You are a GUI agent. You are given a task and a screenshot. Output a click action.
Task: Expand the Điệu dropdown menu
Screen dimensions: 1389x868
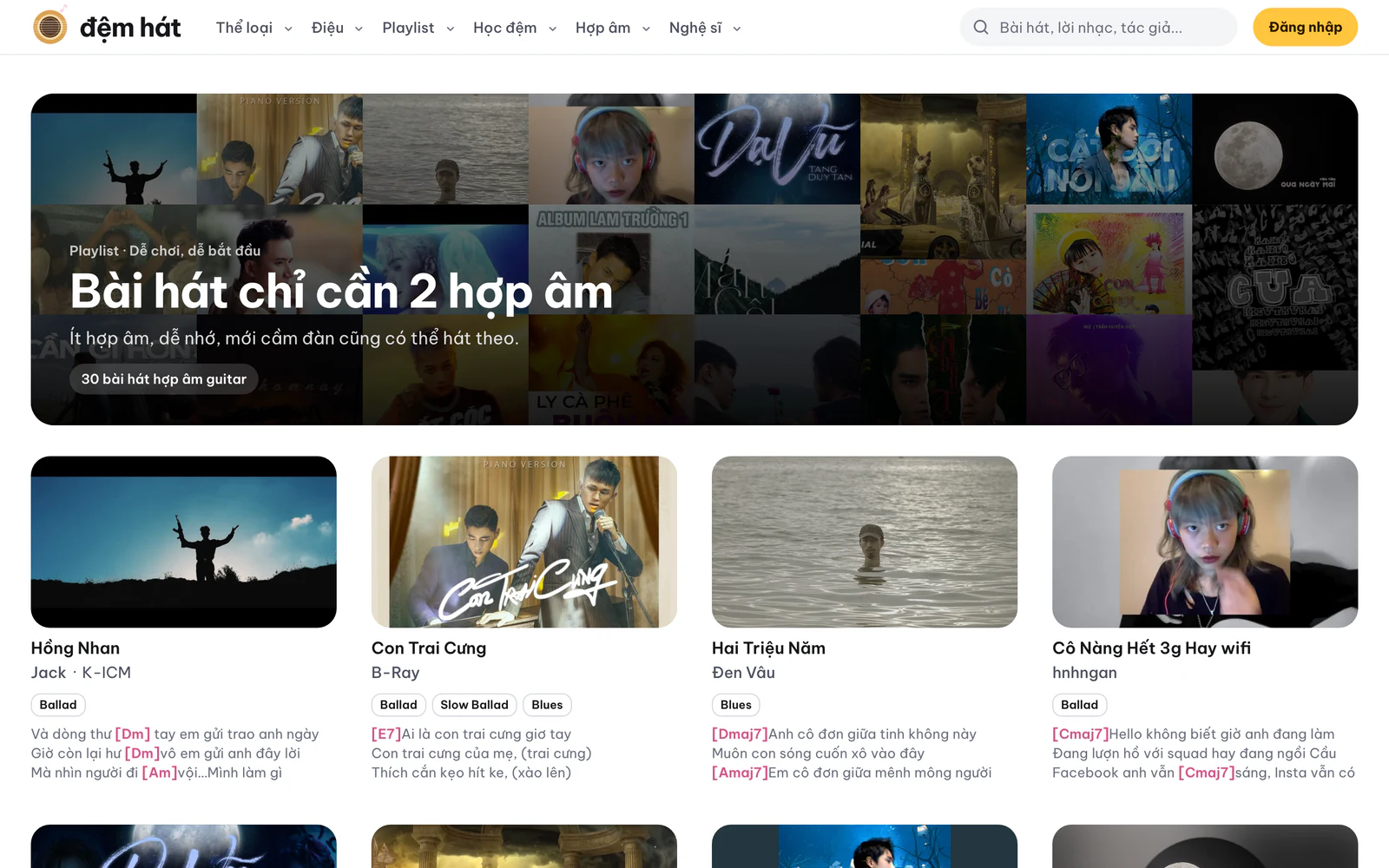337,28
